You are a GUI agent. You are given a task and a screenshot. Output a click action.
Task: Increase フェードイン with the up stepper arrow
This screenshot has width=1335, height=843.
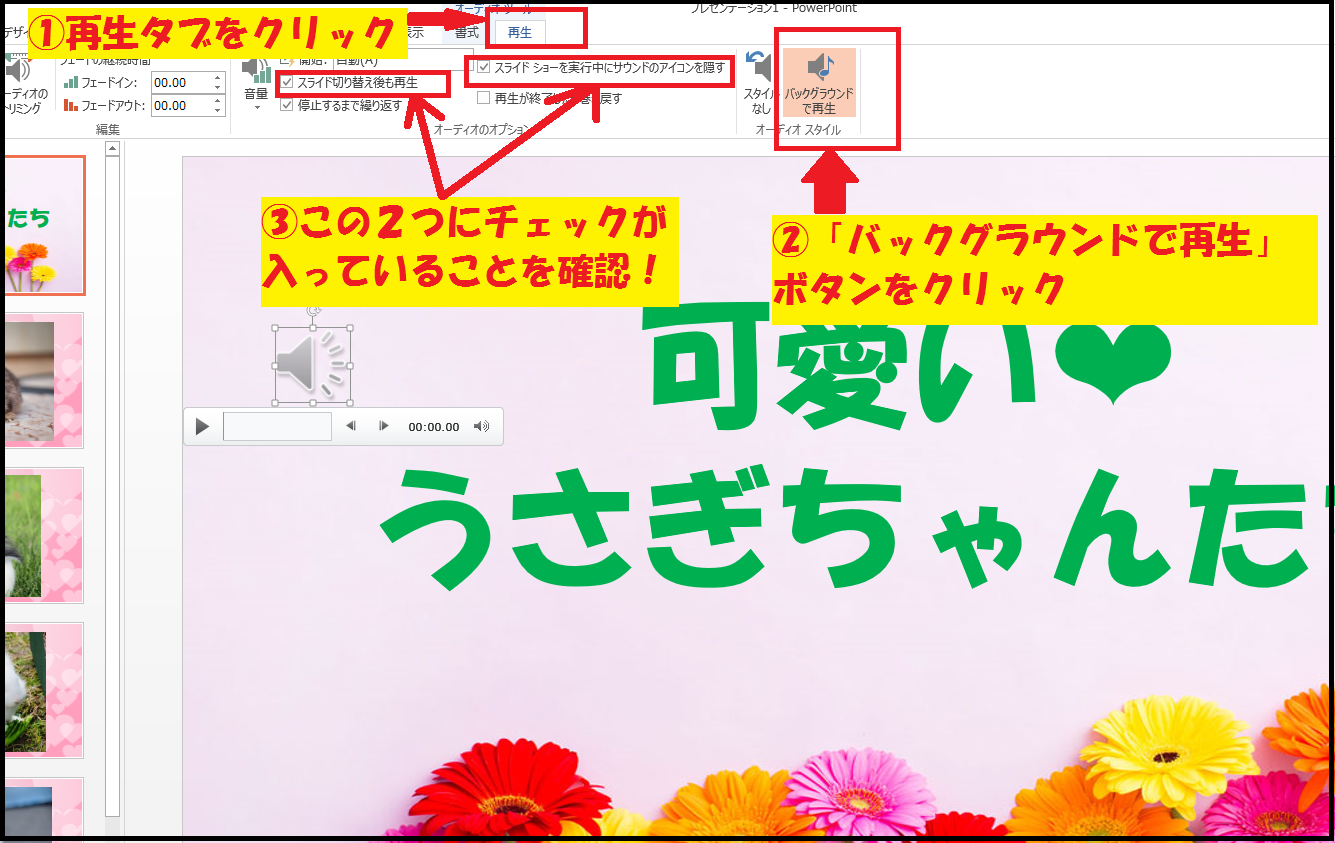pos(218,77)
